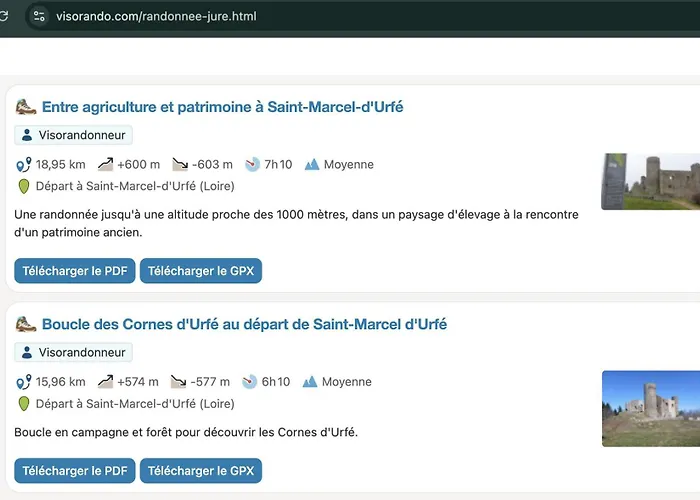This screenshot has width=700, height=500.
Task: Click the mountain difficulty icon beside the first Moyenne
Action: click(x=312, y=164)
